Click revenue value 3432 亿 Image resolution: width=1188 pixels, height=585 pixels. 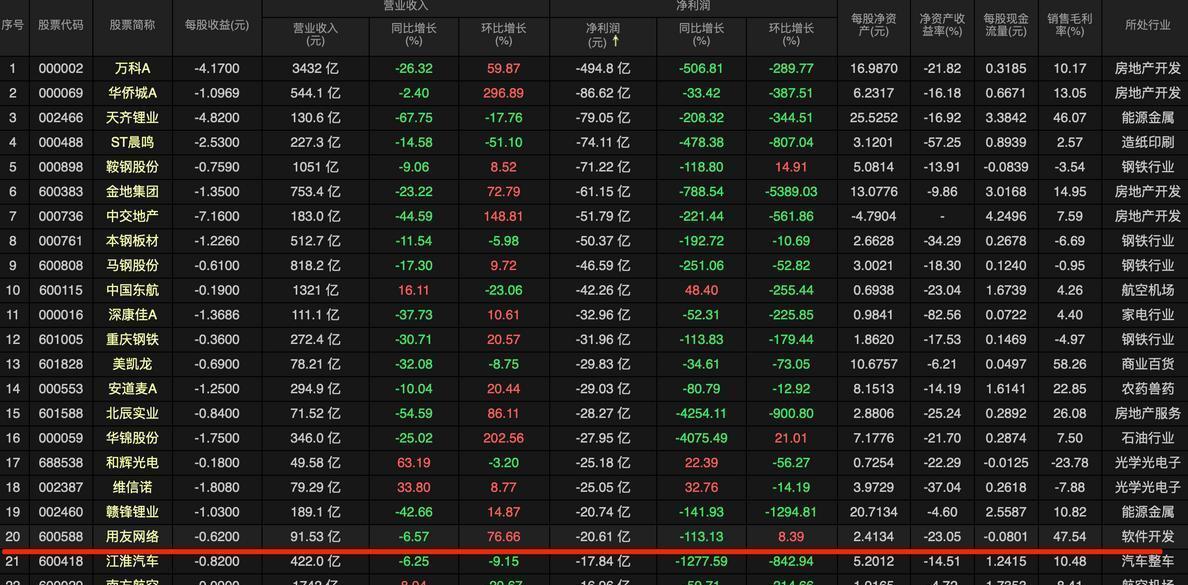click(315, 68)
